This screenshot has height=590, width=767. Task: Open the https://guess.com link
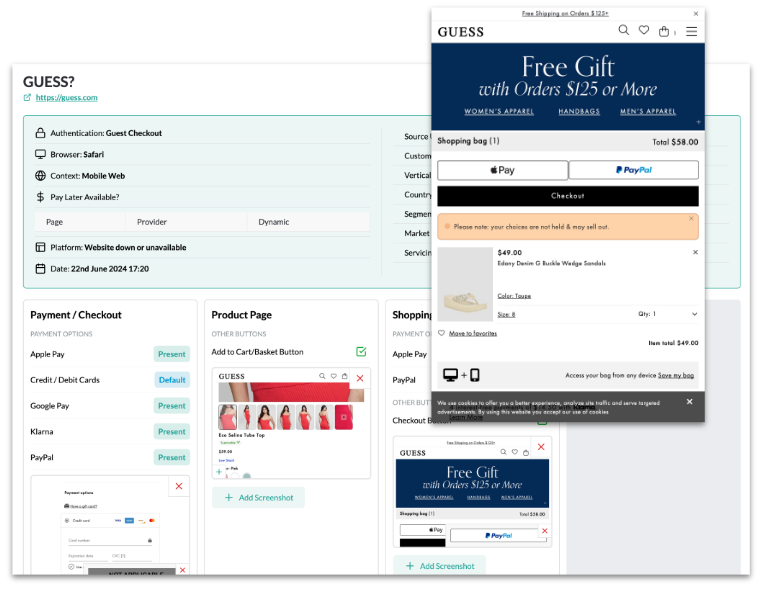click(67, 97)
